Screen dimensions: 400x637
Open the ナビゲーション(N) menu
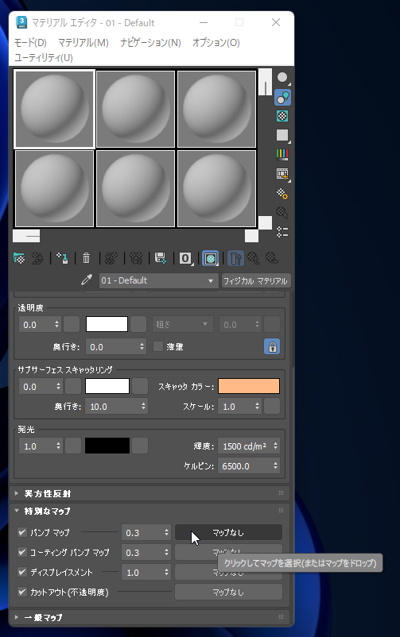pyautogui.click(x=151, y=43)
